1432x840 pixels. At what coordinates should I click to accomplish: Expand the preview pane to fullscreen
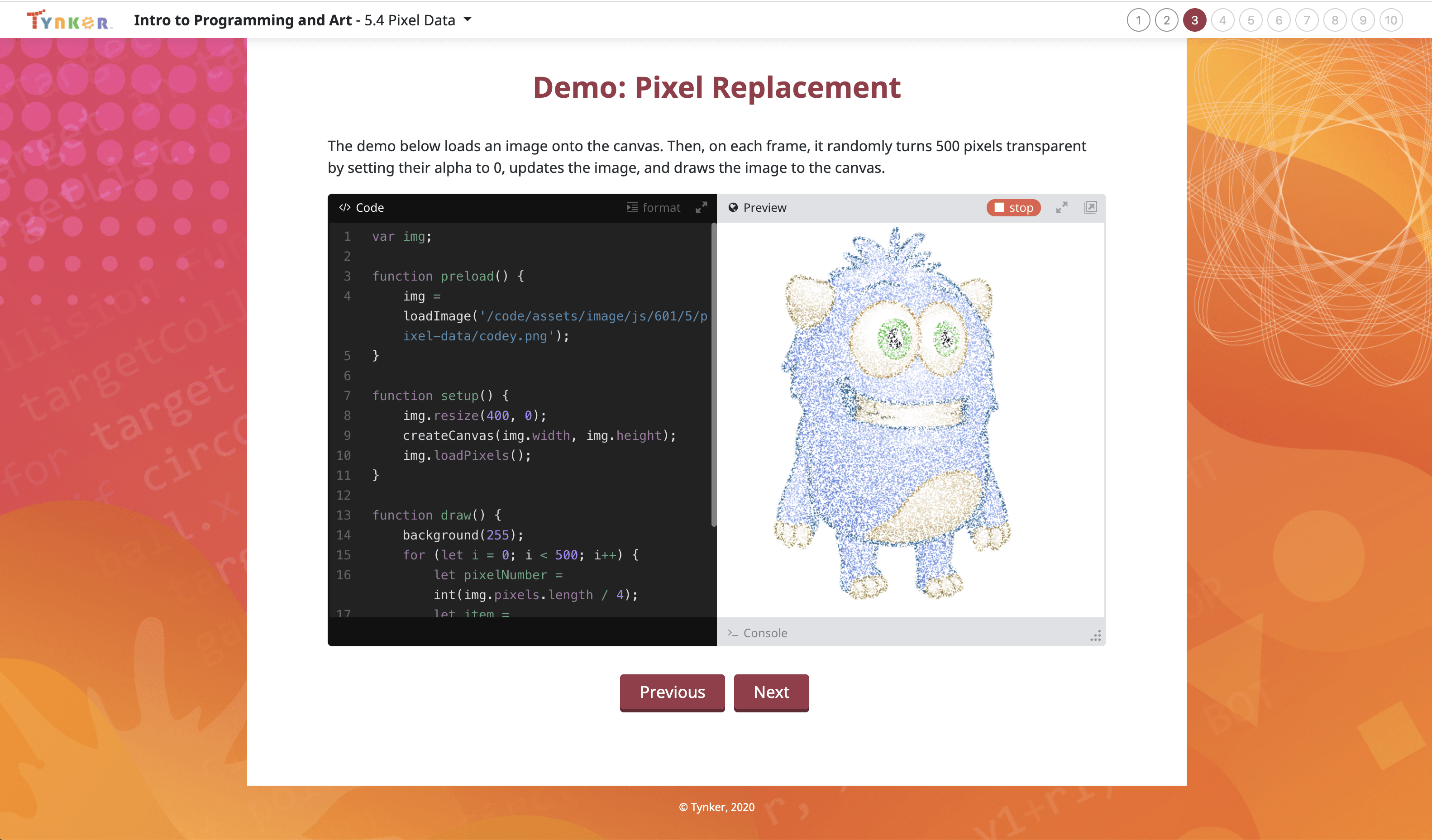1061,207
